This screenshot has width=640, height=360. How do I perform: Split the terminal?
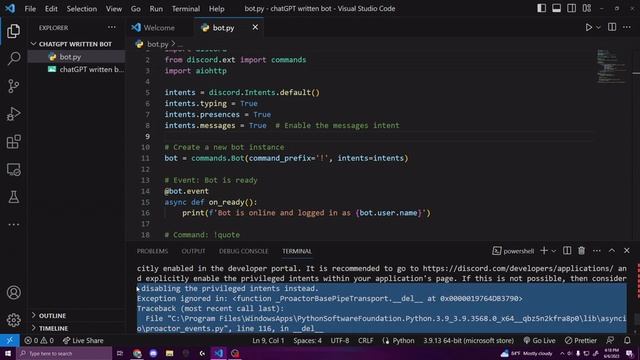click(567, 251)
